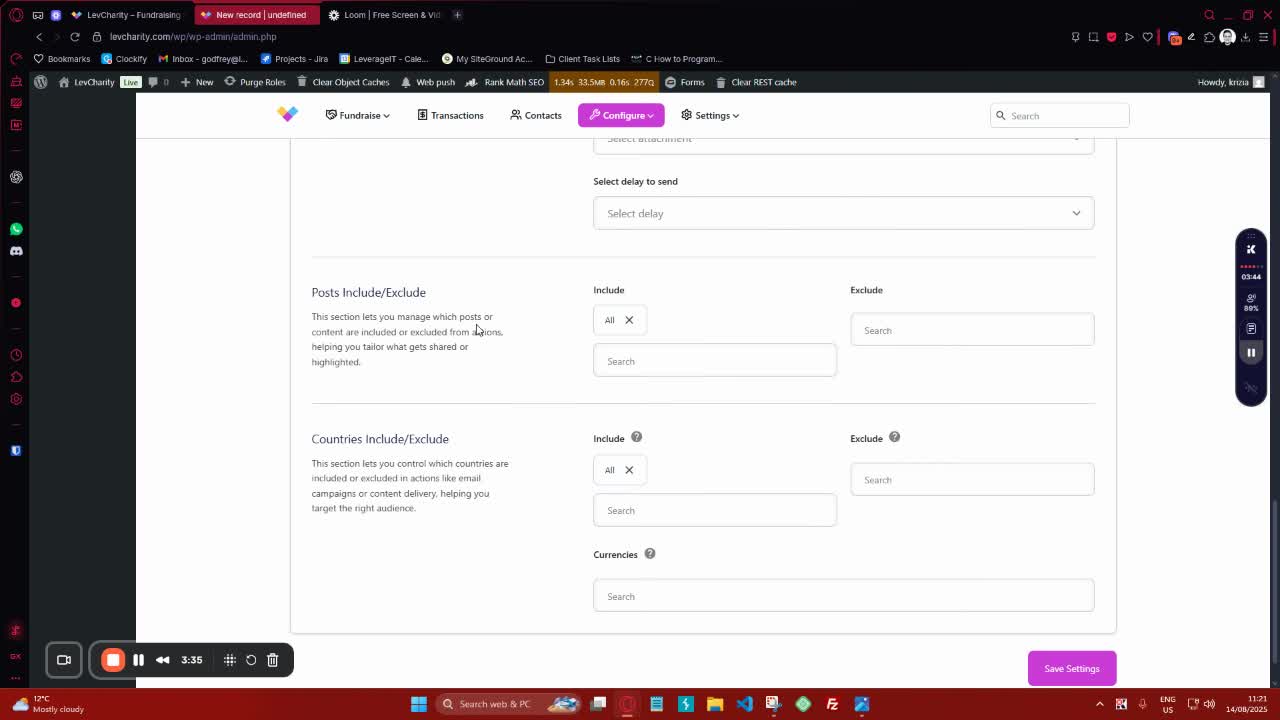
Task: Click the Currencies help question mark icon
Action: tap(649, 554)
